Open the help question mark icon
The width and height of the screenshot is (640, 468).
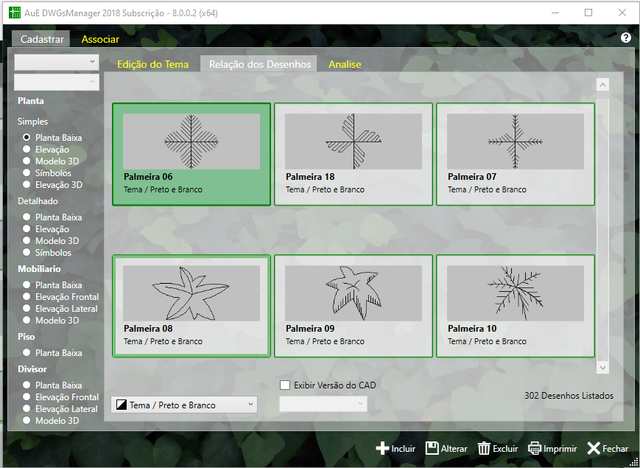point(625,38)
